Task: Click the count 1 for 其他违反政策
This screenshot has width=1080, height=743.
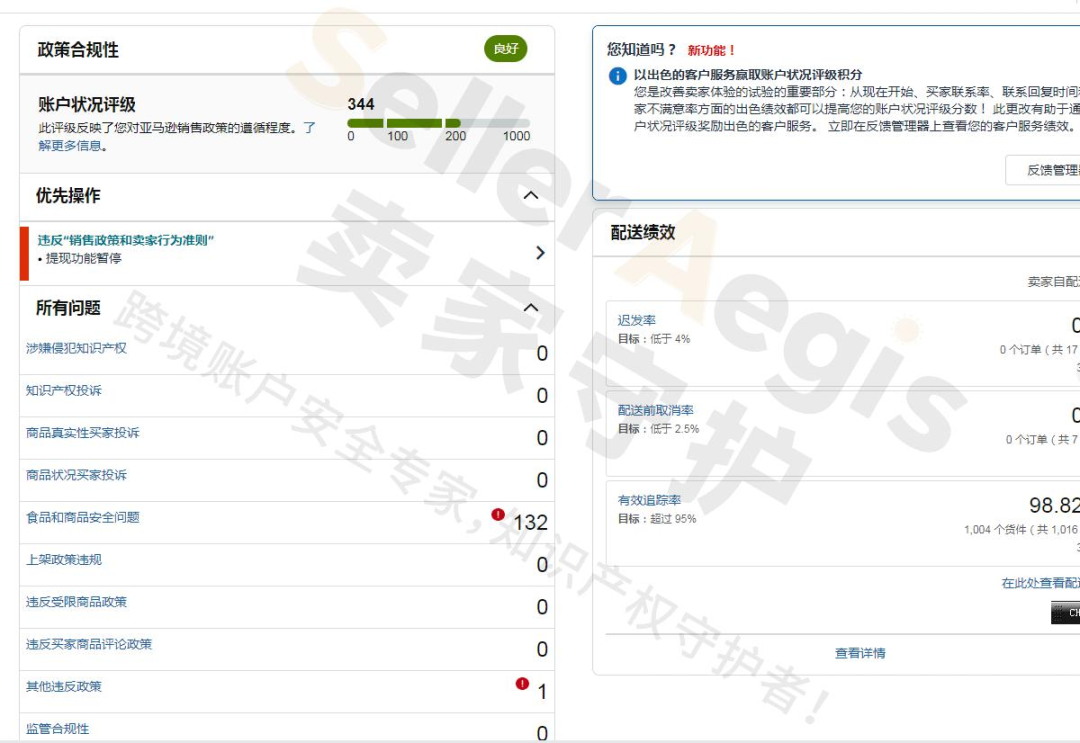Action: [x=542, y=692]
